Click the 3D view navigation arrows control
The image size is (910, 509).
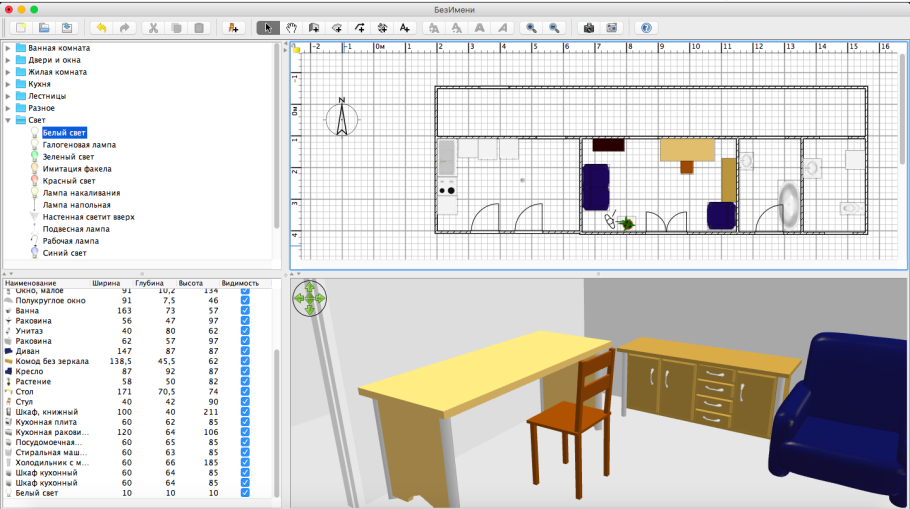coord(310,297)
